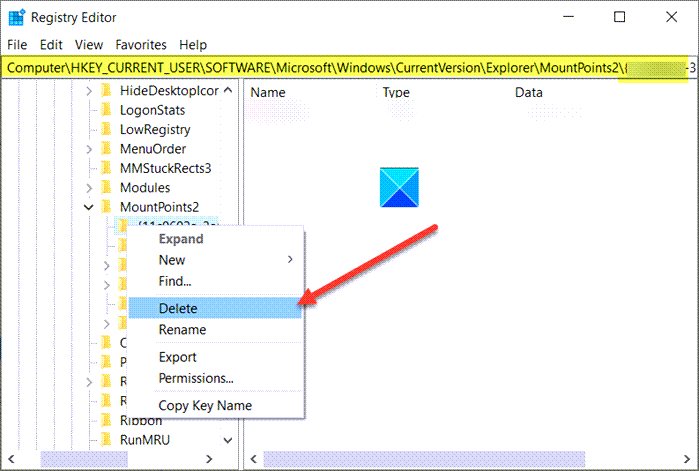The width and height of the screenshot is (699, 471).
Task: Click the LowRegistry folder icon
Action: pos(106,130)
